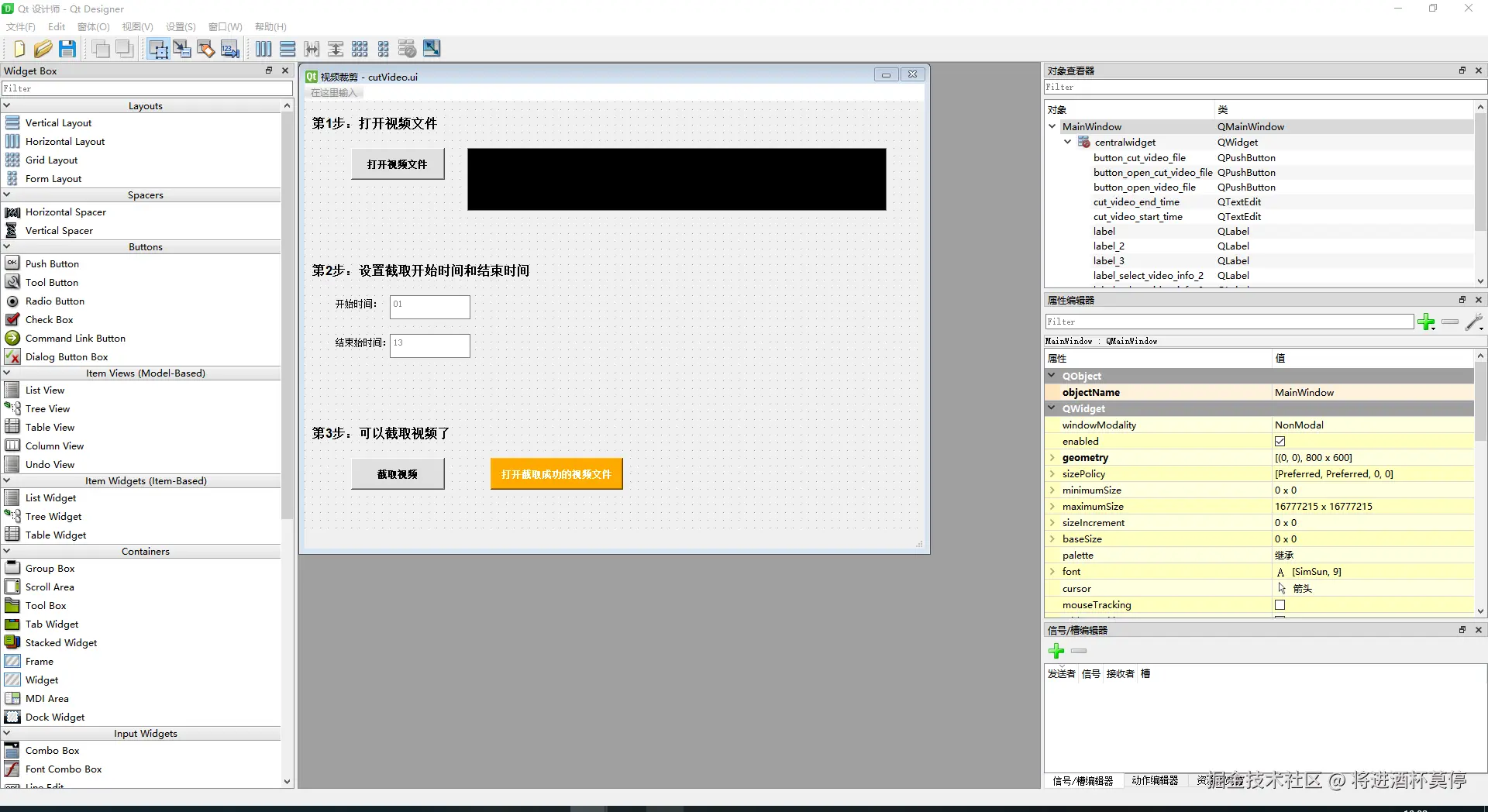
Task: Switch to Edit Widgets mode
Action: pyautogui.click(x=158, y=49)
